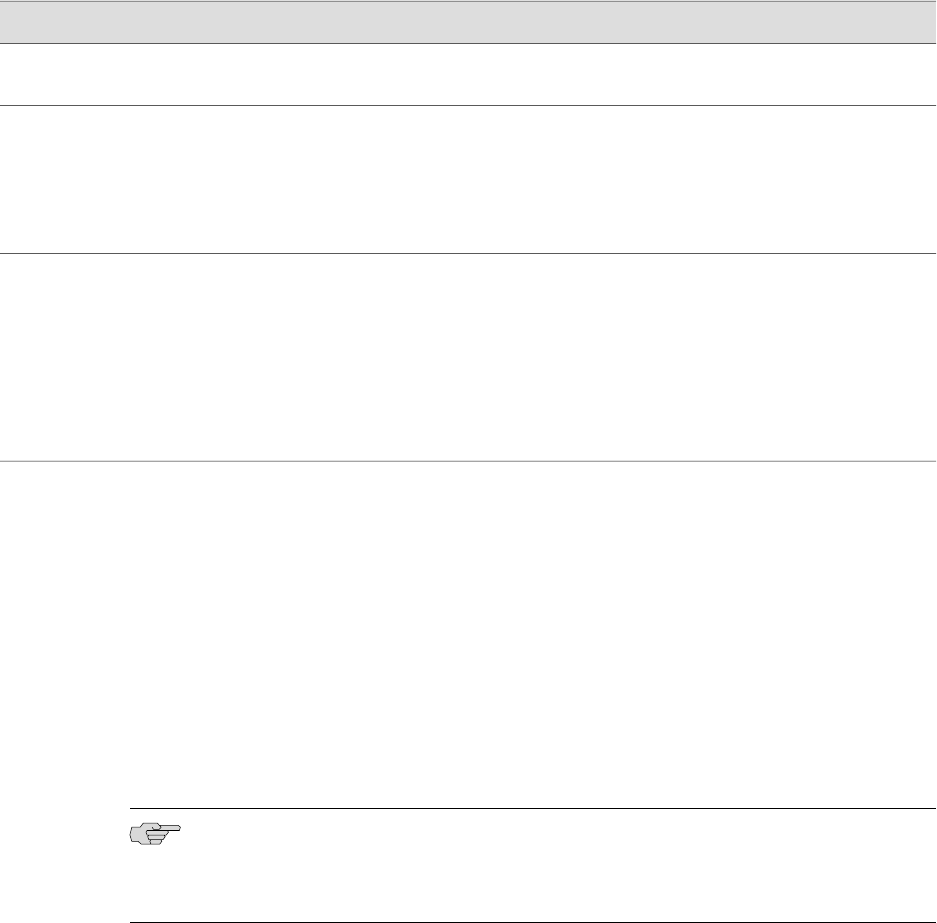Viewport: 937px width, 923px height.
Task: Click the dark line directly under the gray header
Action: [468, 43]
